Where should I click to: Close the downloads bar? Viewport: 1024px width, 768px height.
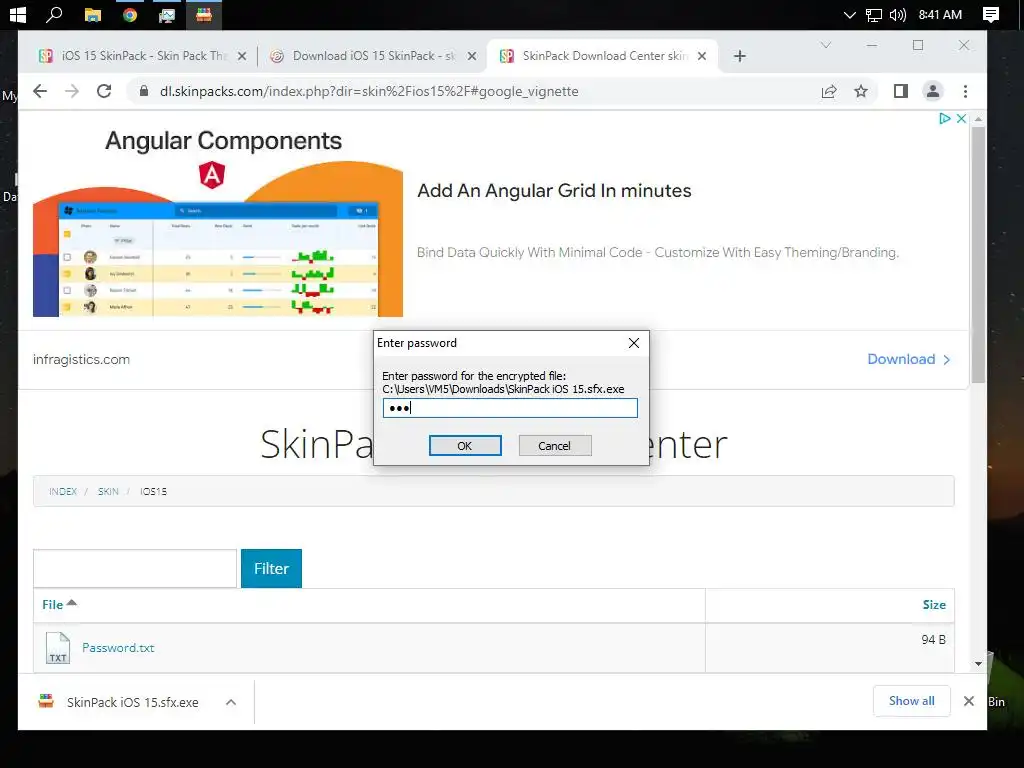coord(968,701)
